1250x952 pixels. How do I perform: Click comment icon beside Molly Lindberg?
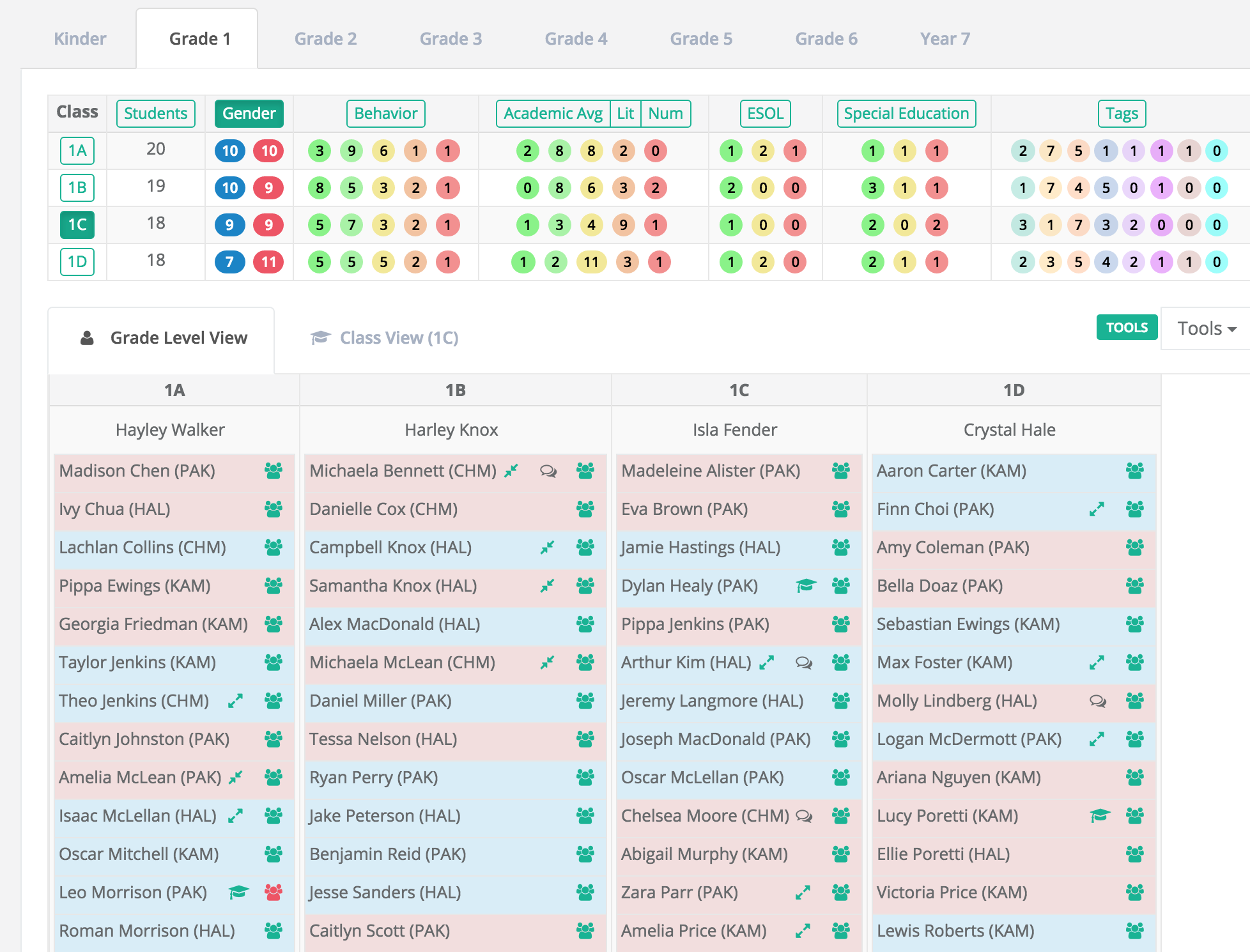(1097, 701)
